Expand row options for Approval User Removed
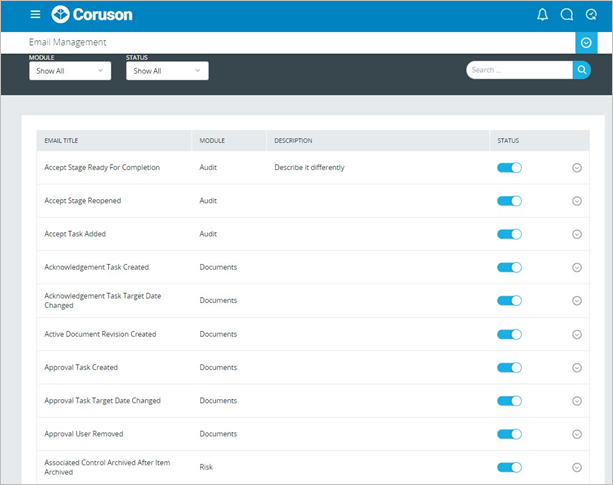 coord(577,434)
